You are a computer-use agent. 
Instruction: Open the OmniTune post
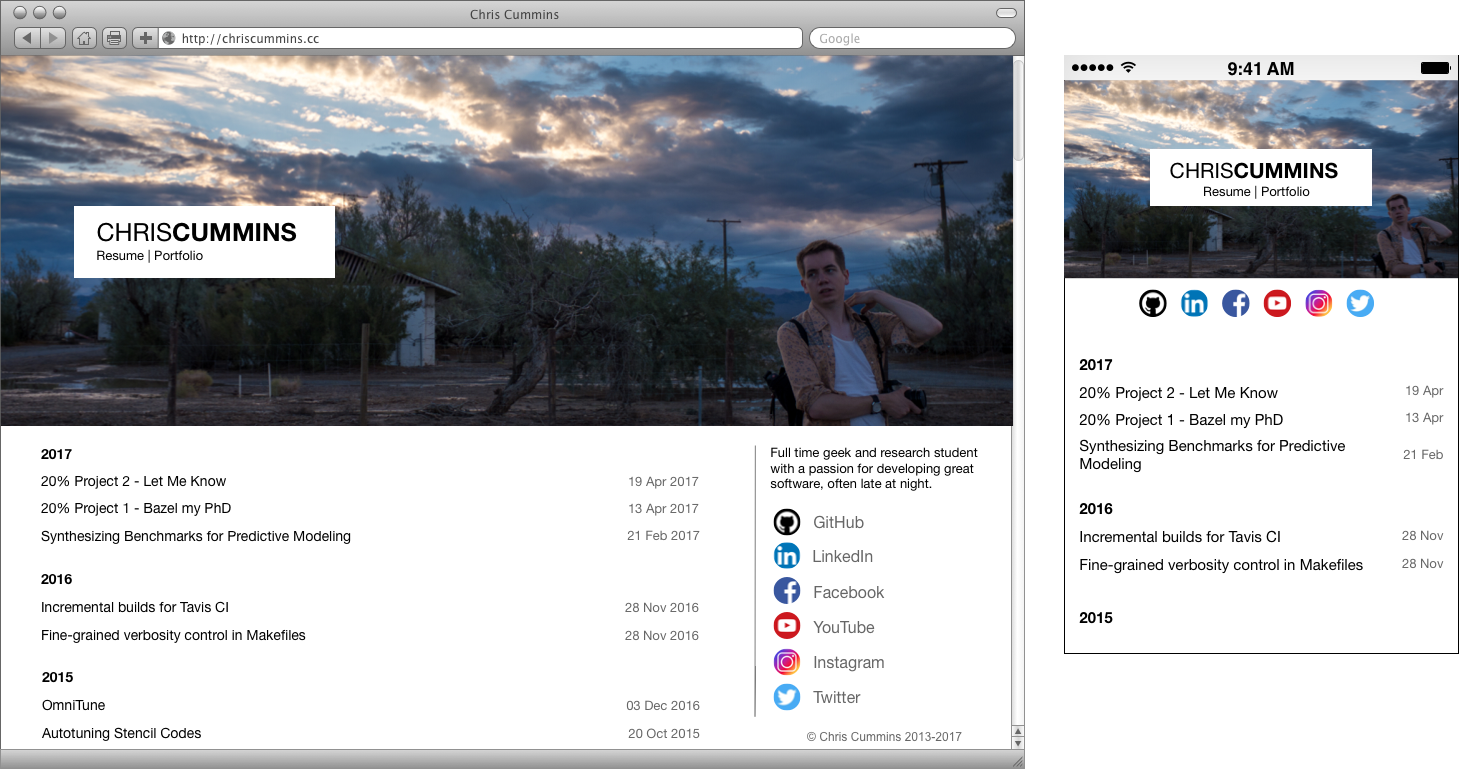(x=73, y=705)
